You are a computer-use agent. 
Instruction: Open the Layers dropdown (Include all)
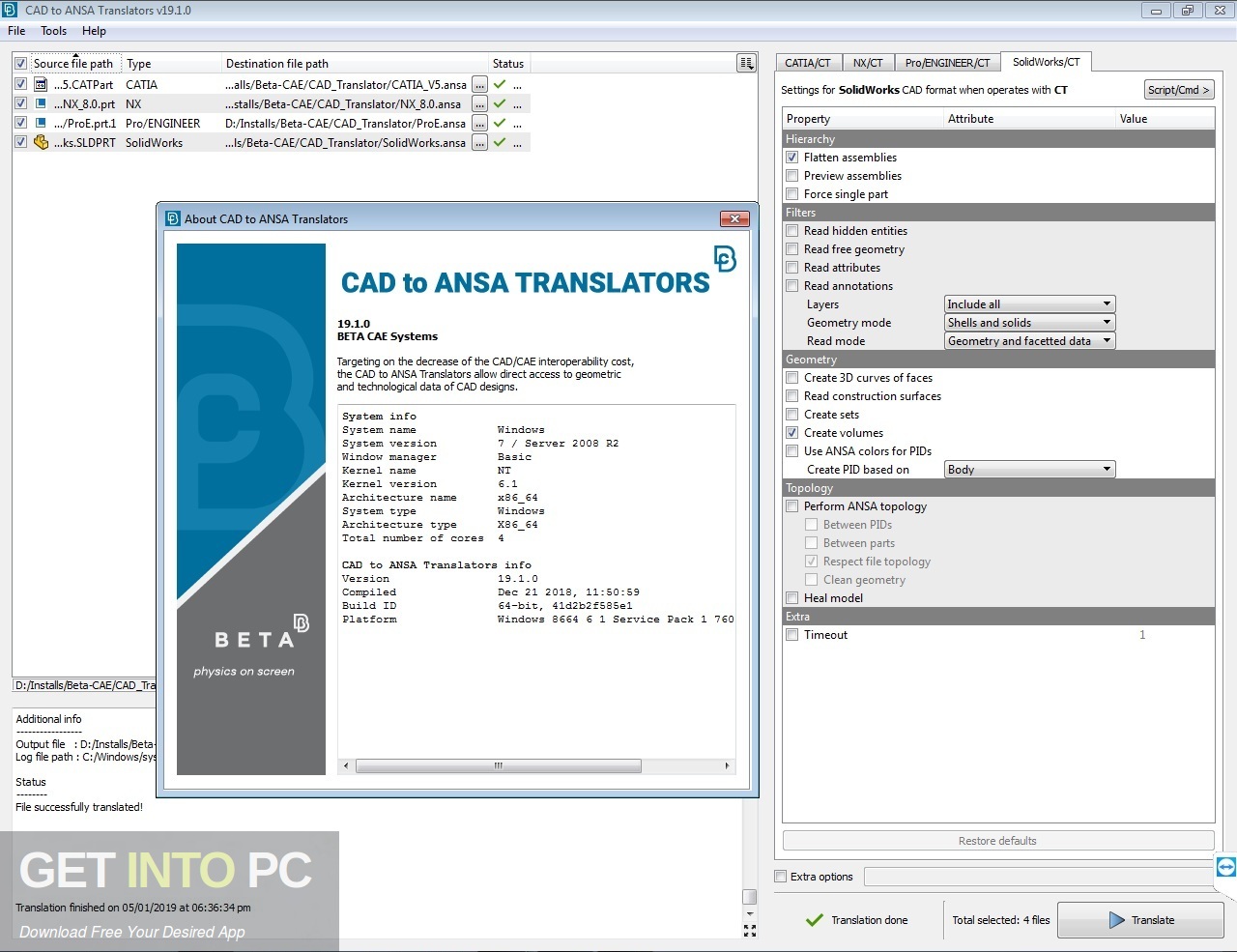coord(1030,304)
